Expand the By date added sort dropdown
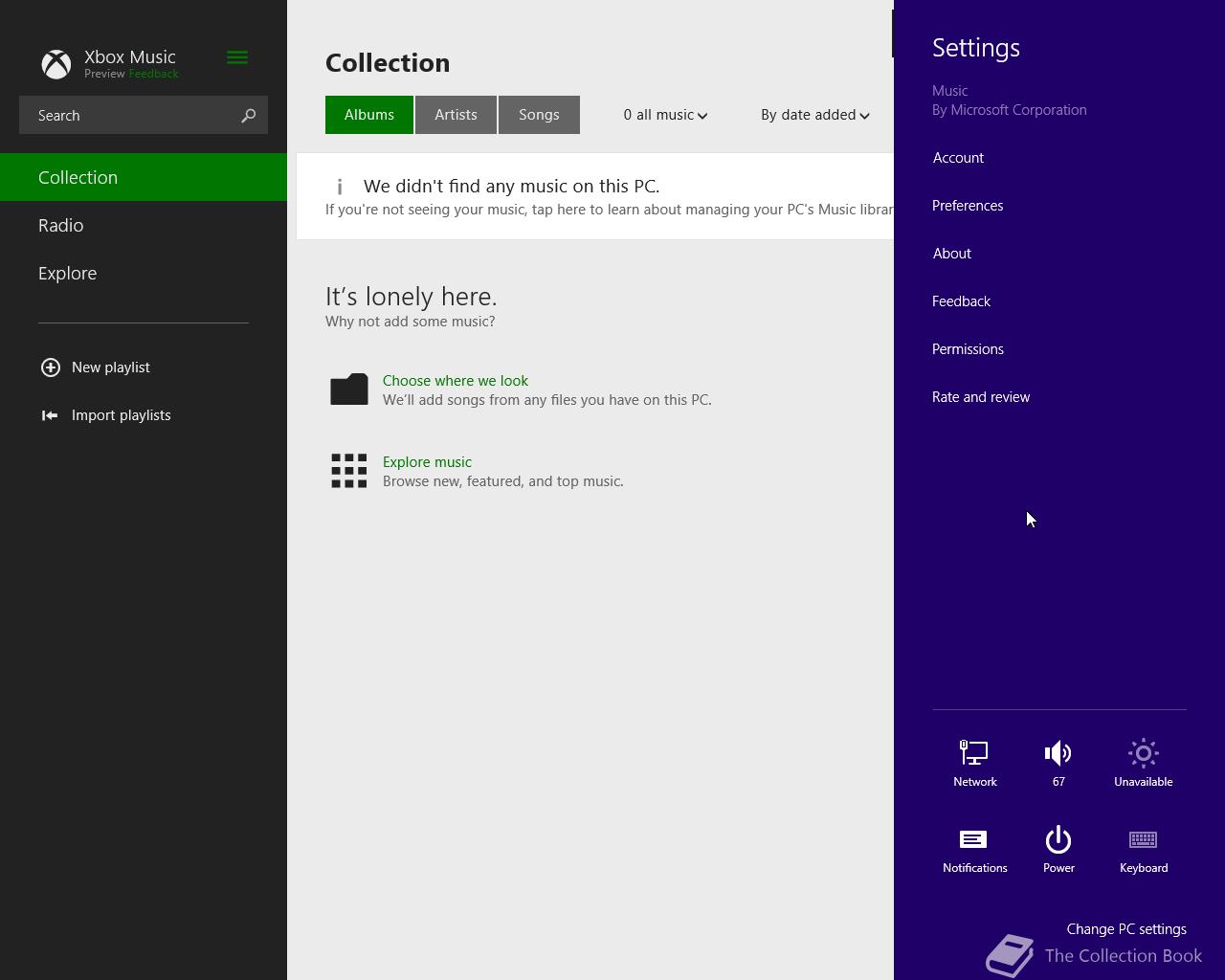The image size is (1225, 980). tap(814, 115)
